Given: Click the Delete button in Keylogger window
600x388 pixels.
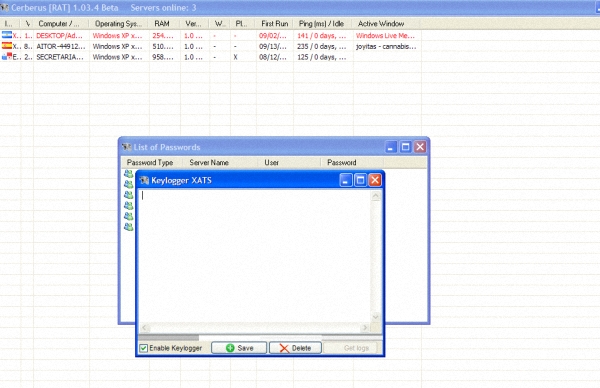Looking at the screenshot, I should click(295, 348).
